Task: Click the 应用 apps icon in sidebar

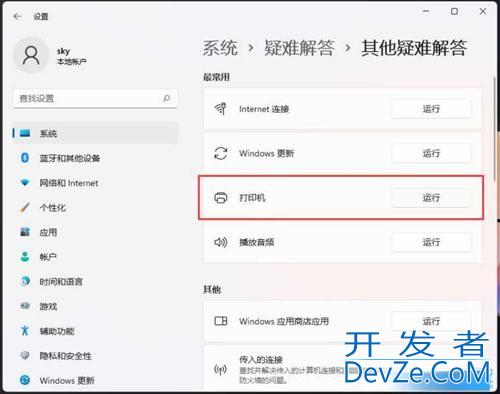Action: [25, 232]
